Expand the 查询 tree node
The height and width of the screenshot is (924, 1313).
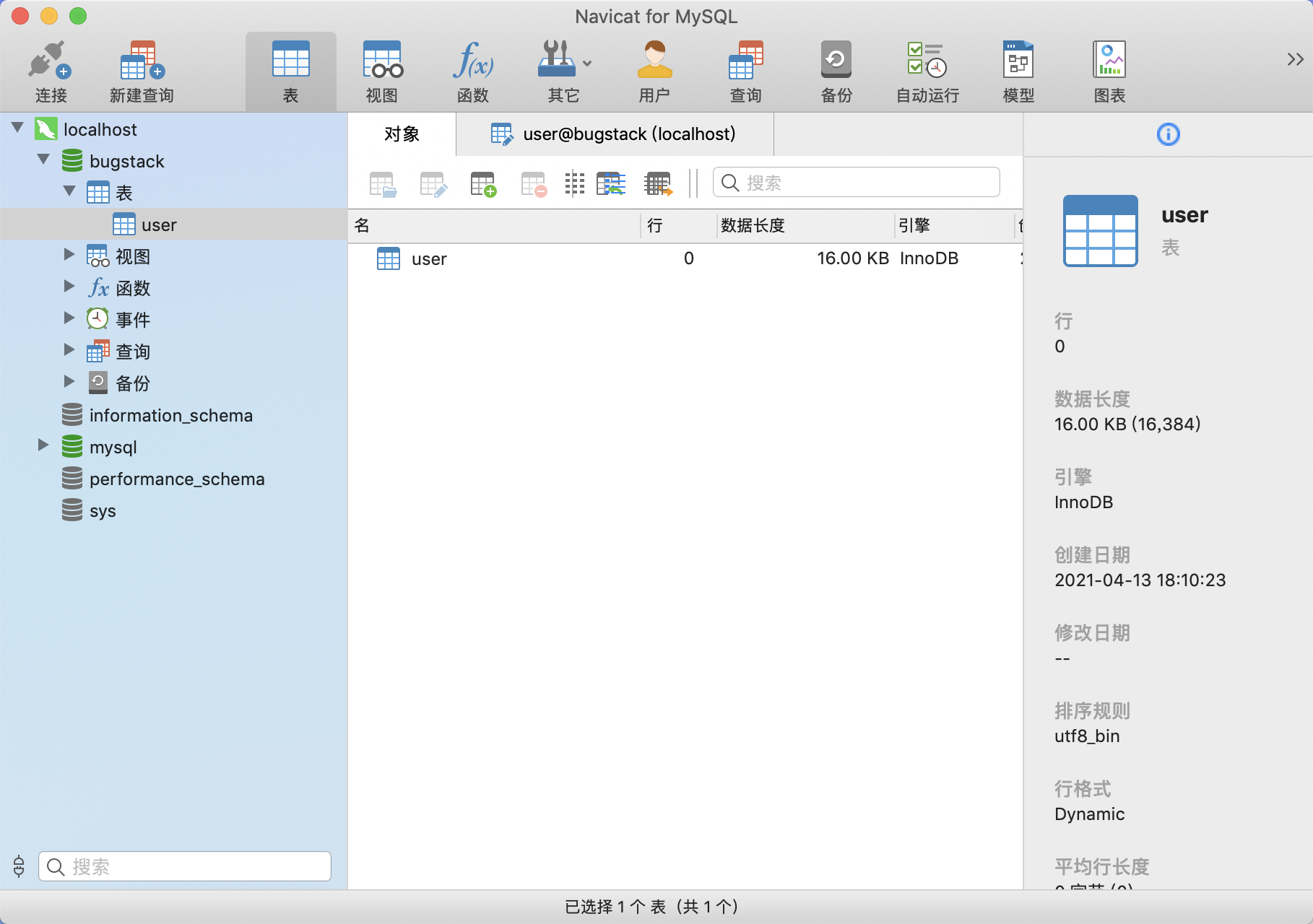pos(69,349)
